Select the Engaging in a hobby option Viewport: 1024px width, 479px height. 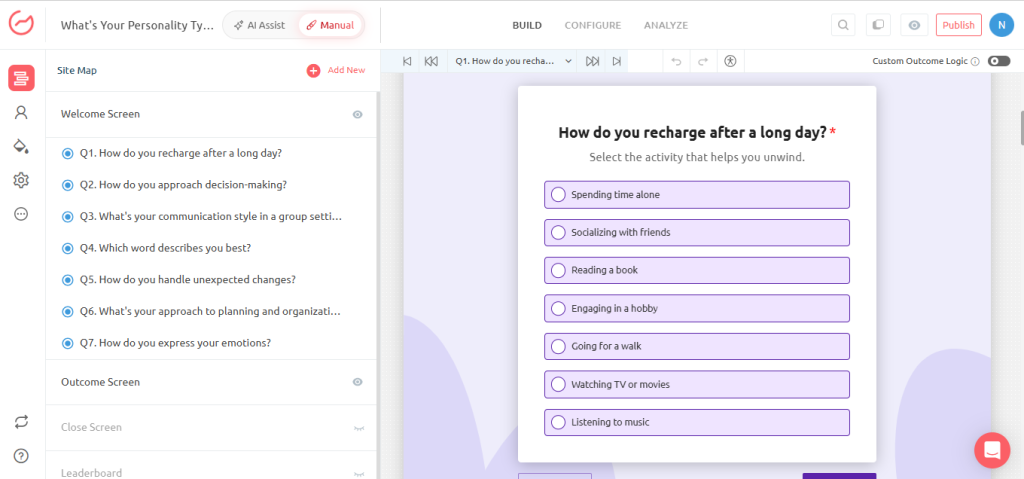697,308
